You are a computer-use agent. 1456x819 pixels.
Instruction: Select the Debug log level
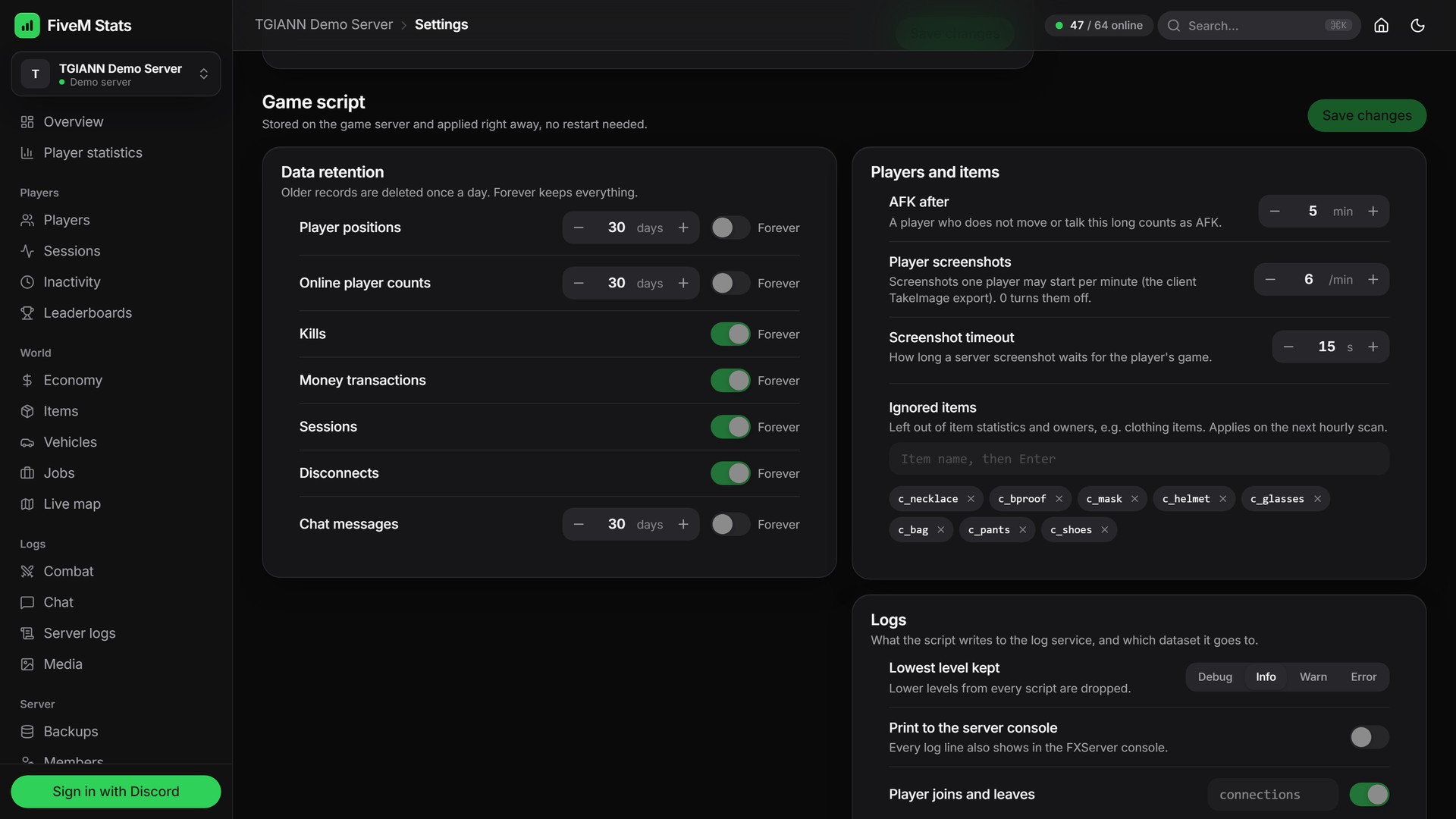click(x=1215, y=677)
